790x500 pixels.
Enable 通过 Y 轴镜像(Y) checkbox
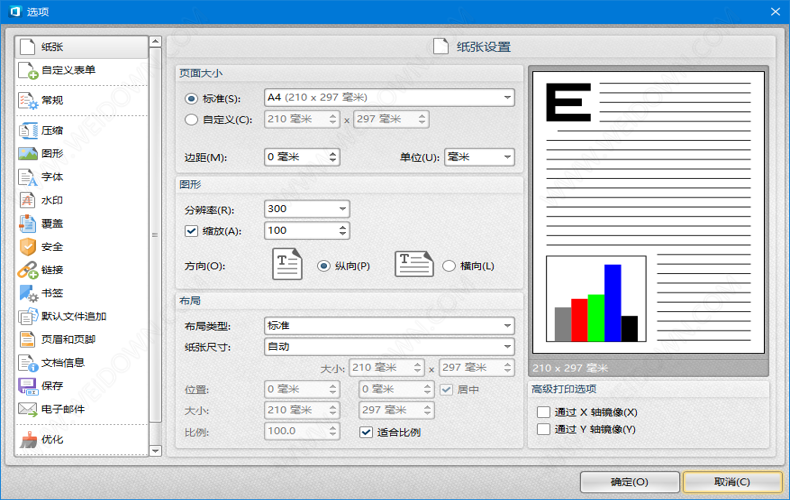click(543, 429)
